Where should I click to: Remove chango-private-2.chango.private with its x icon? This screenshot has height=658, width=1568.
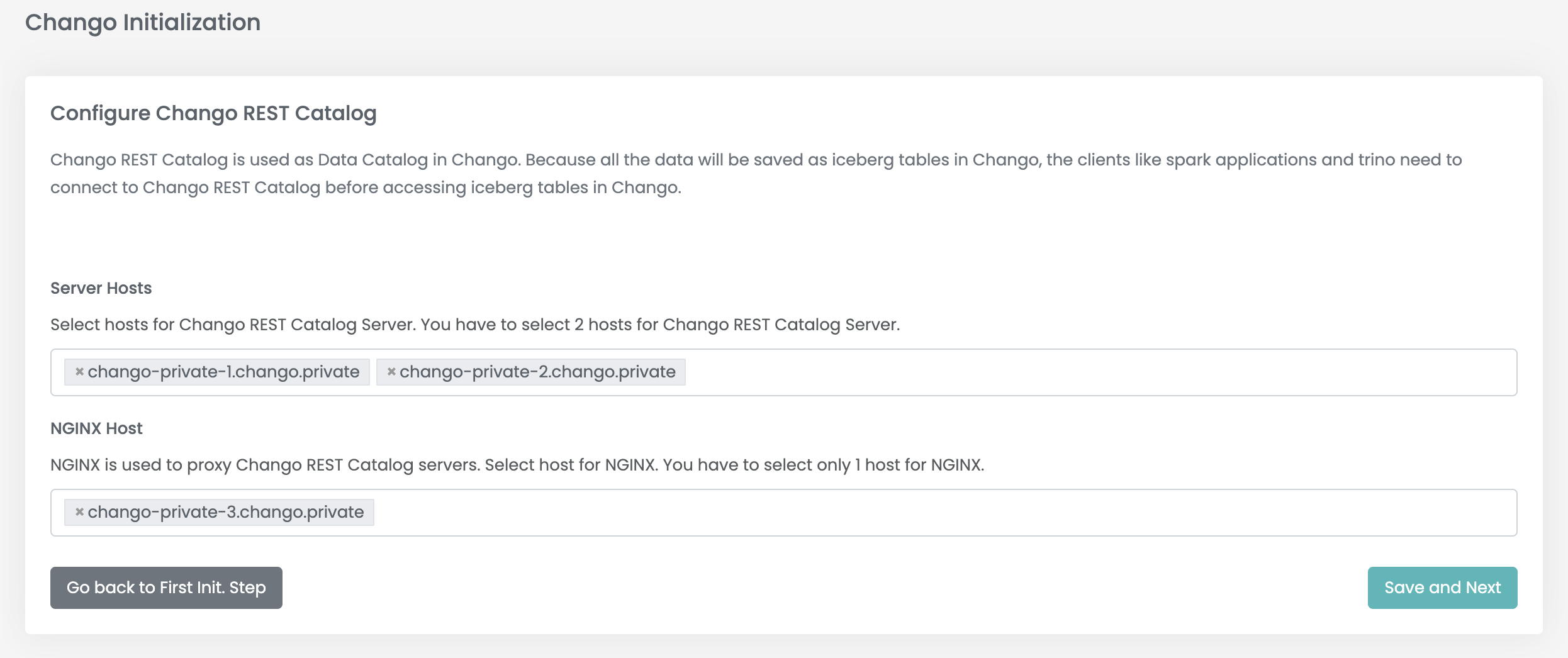[391, 372]
